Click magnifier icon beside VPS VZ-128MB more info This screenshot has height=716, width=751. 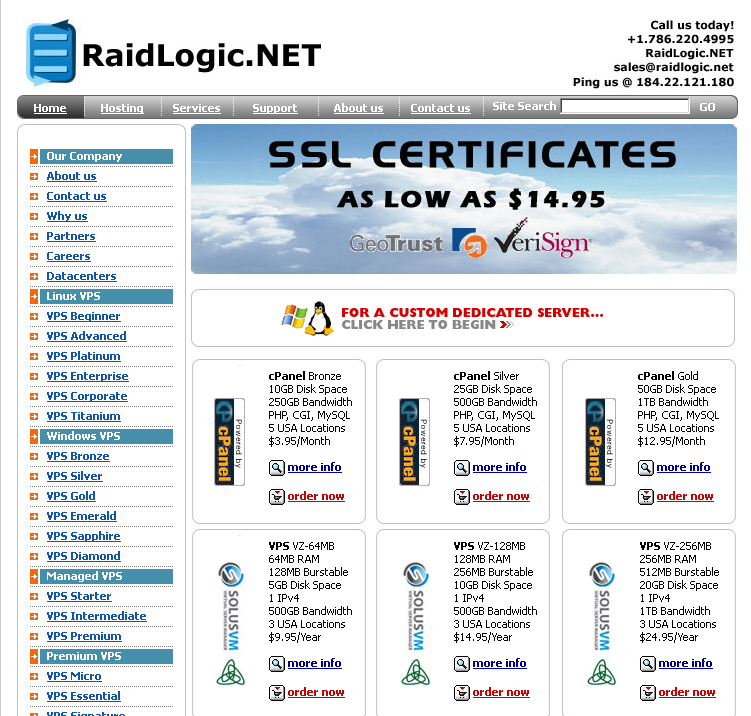461,663
